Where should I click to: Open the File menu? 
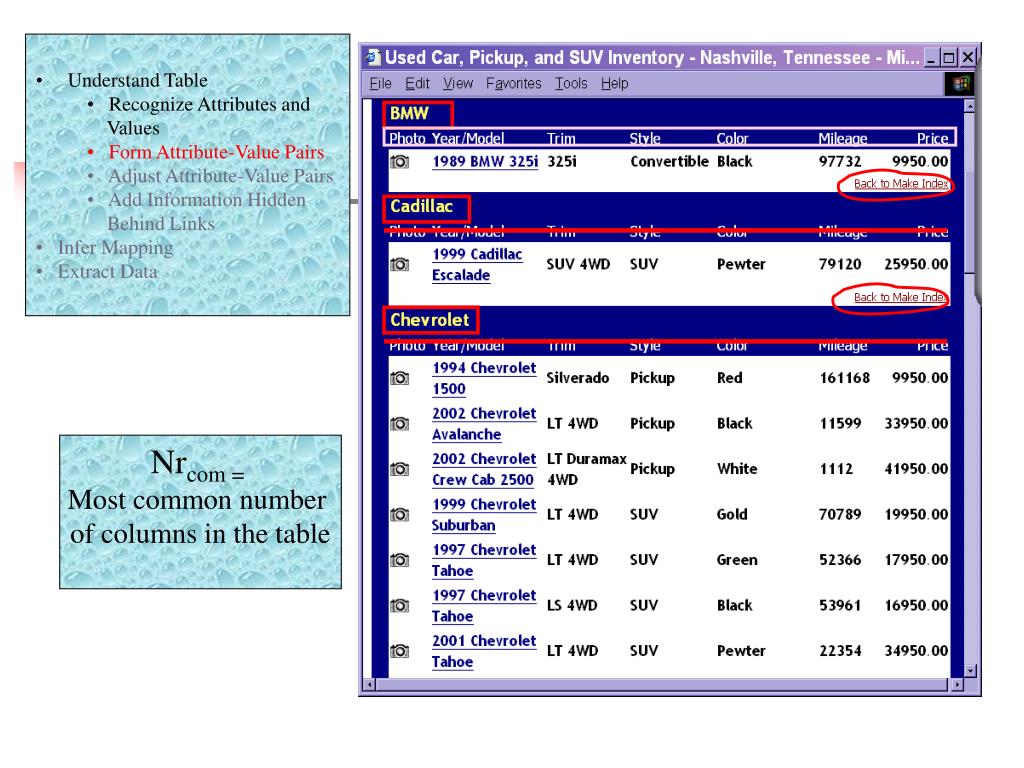(380, 84)
